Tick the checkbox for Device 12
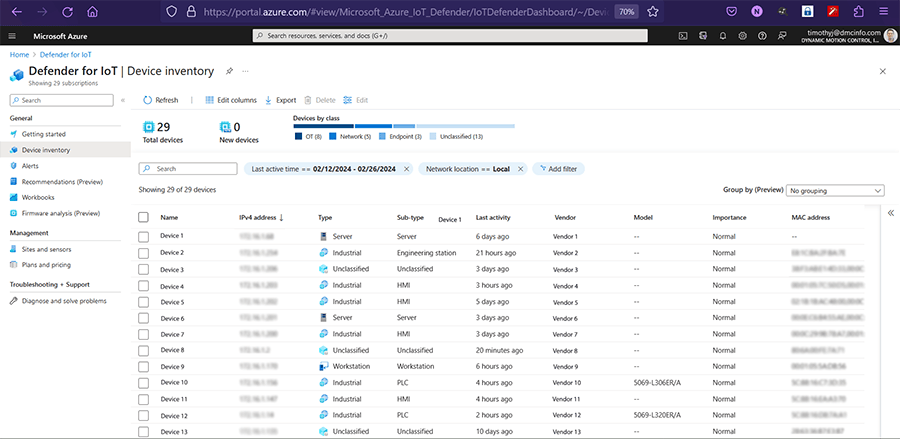Screen dimensions: 900x439 [143, 415]
